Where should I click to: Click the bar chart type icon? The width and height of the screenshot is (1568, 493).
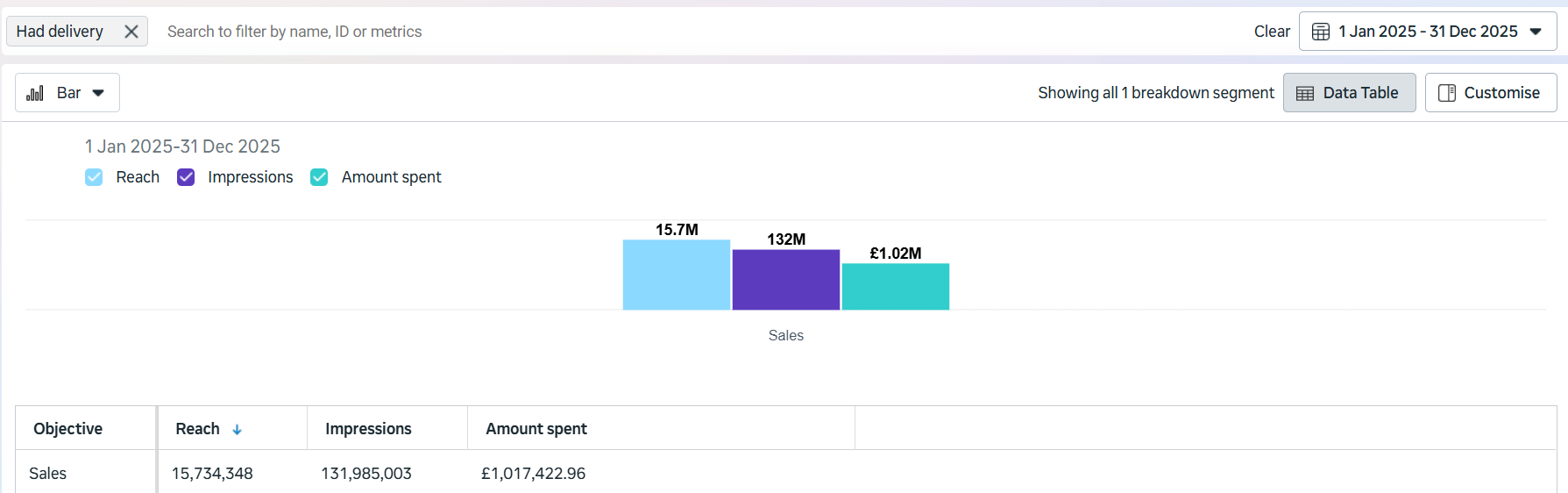click(35, 93)
